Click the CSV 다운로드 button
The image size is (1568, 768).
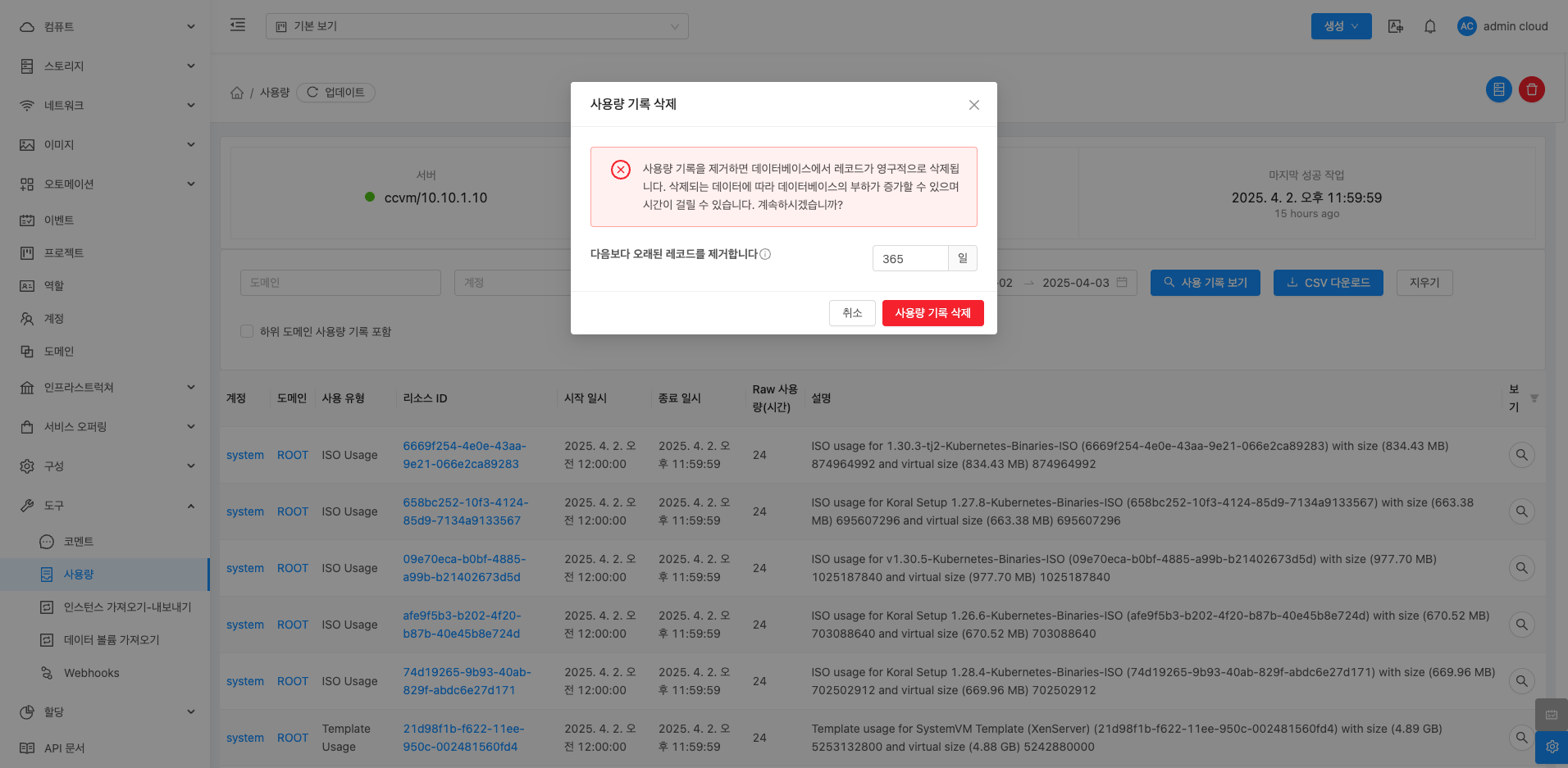pyautogui.click(x=1329, y=283)
